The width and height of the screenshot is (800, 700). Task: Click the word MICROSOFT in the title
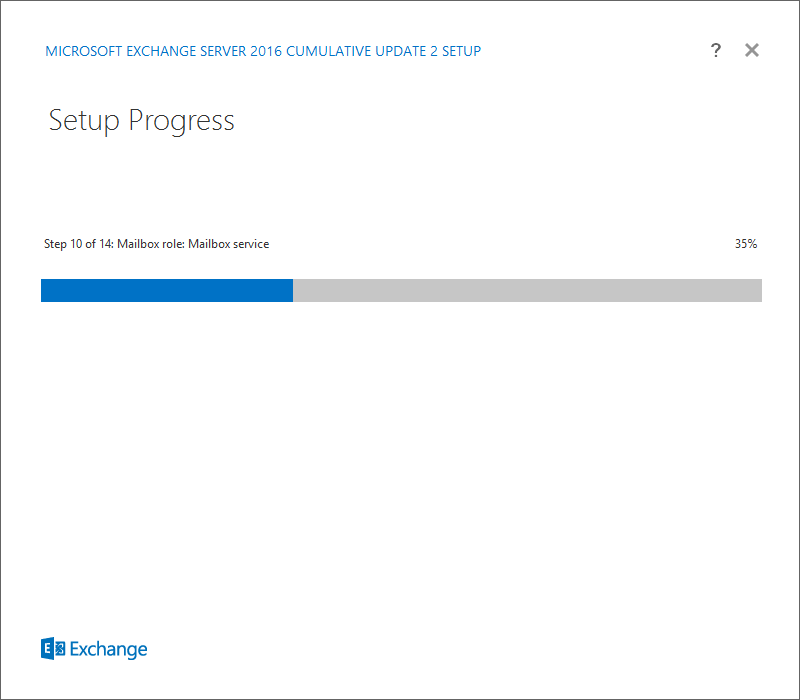pos(84,51)
